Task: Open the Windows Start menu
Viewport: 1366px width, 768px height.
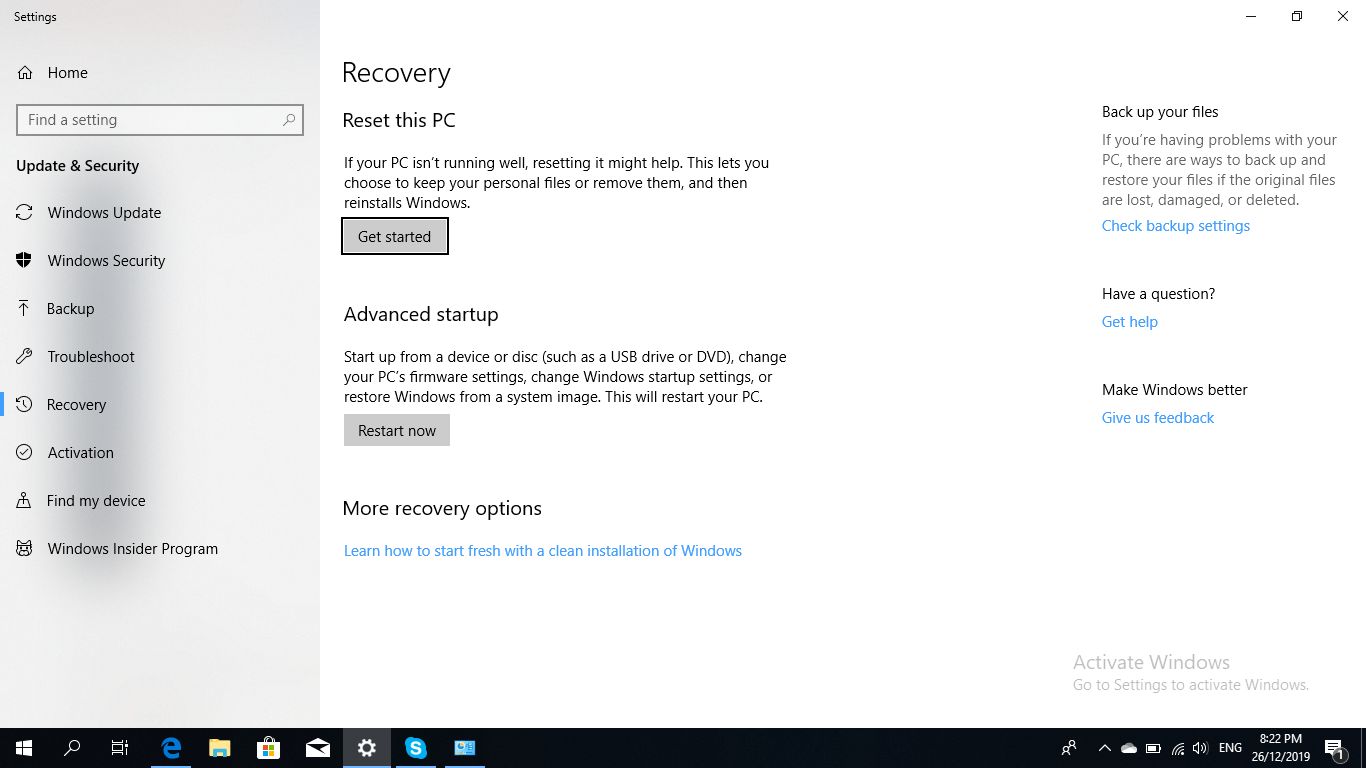Action: (x=24, y=748)
